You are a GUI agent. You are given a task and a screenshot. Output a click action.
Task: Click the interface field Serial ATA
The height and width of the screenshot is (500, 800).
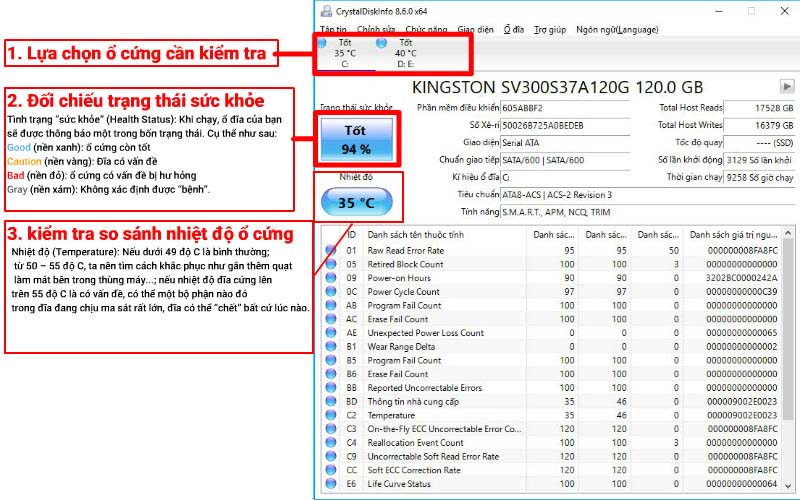click(565, 143)
